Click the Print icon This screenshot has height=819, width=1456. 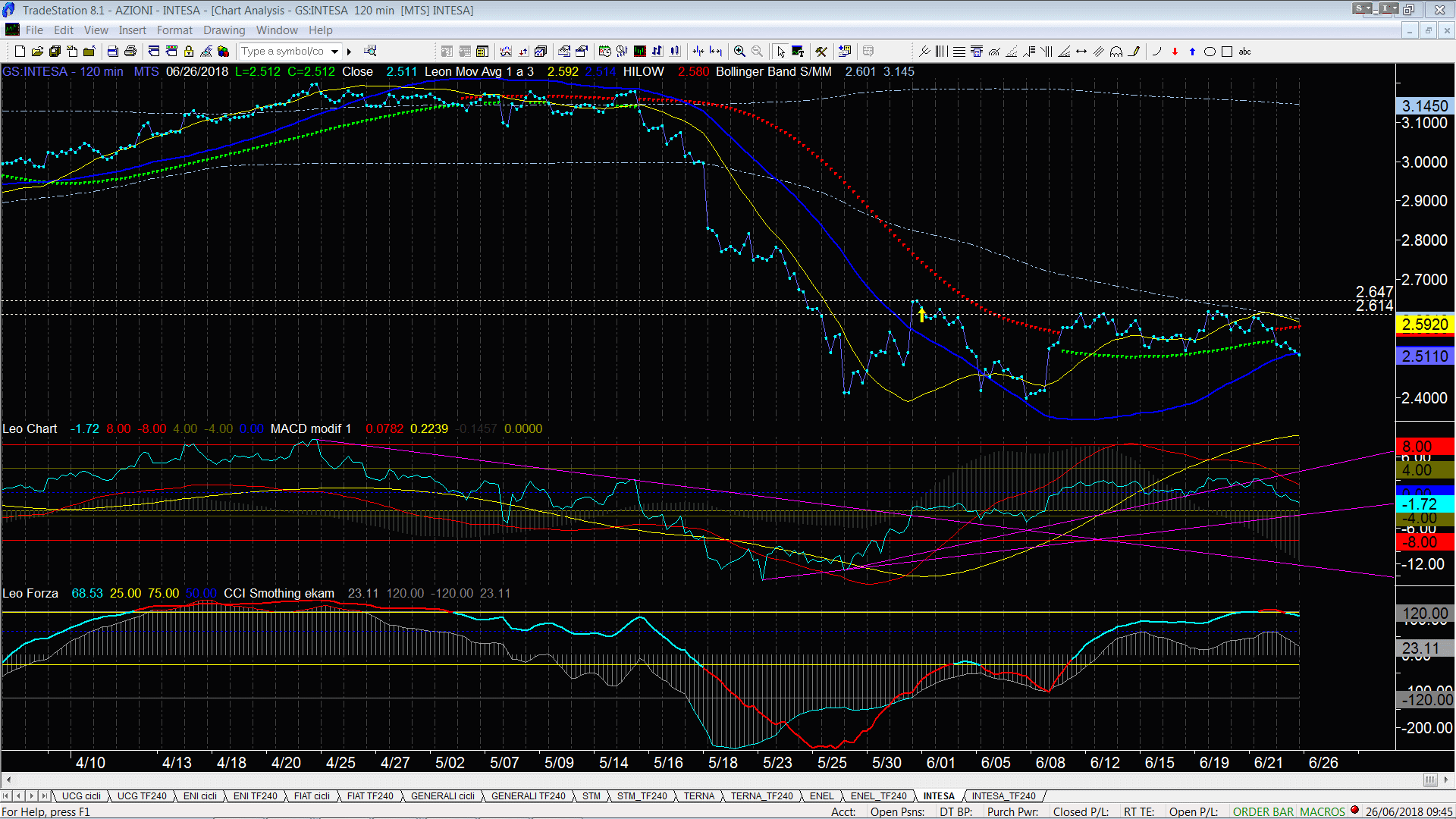coord(130,52)
